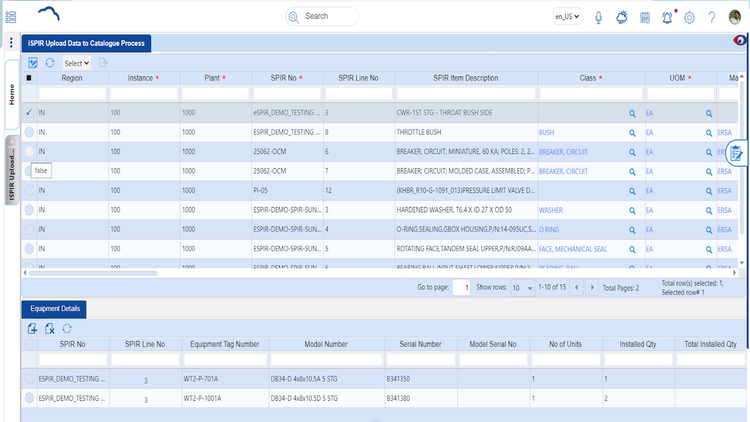Open UOM lookup for THROTTLE BUSH row

pos(709,133)
